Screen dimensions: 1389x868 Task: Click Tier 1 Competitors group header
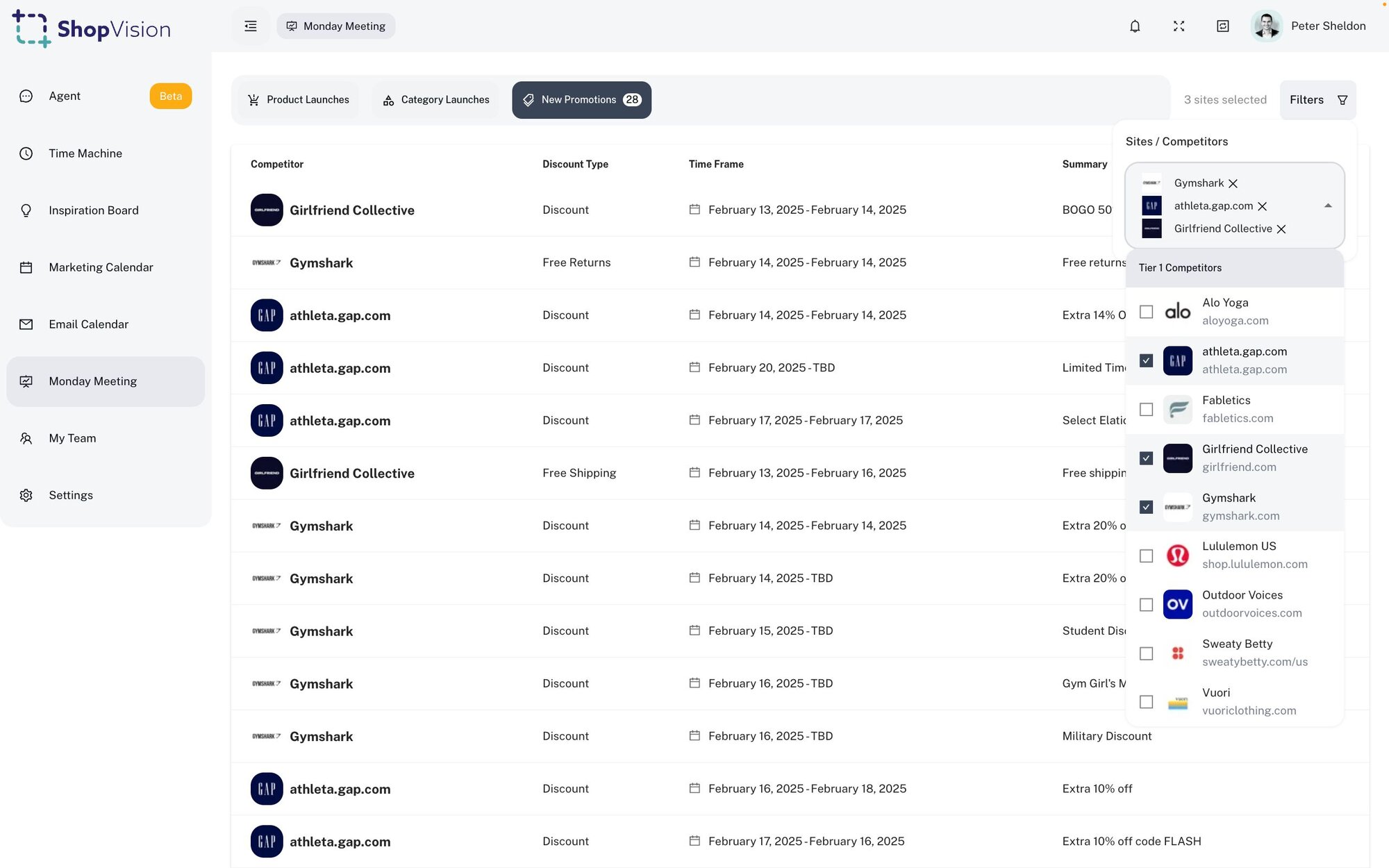(x=1235, y=268)
